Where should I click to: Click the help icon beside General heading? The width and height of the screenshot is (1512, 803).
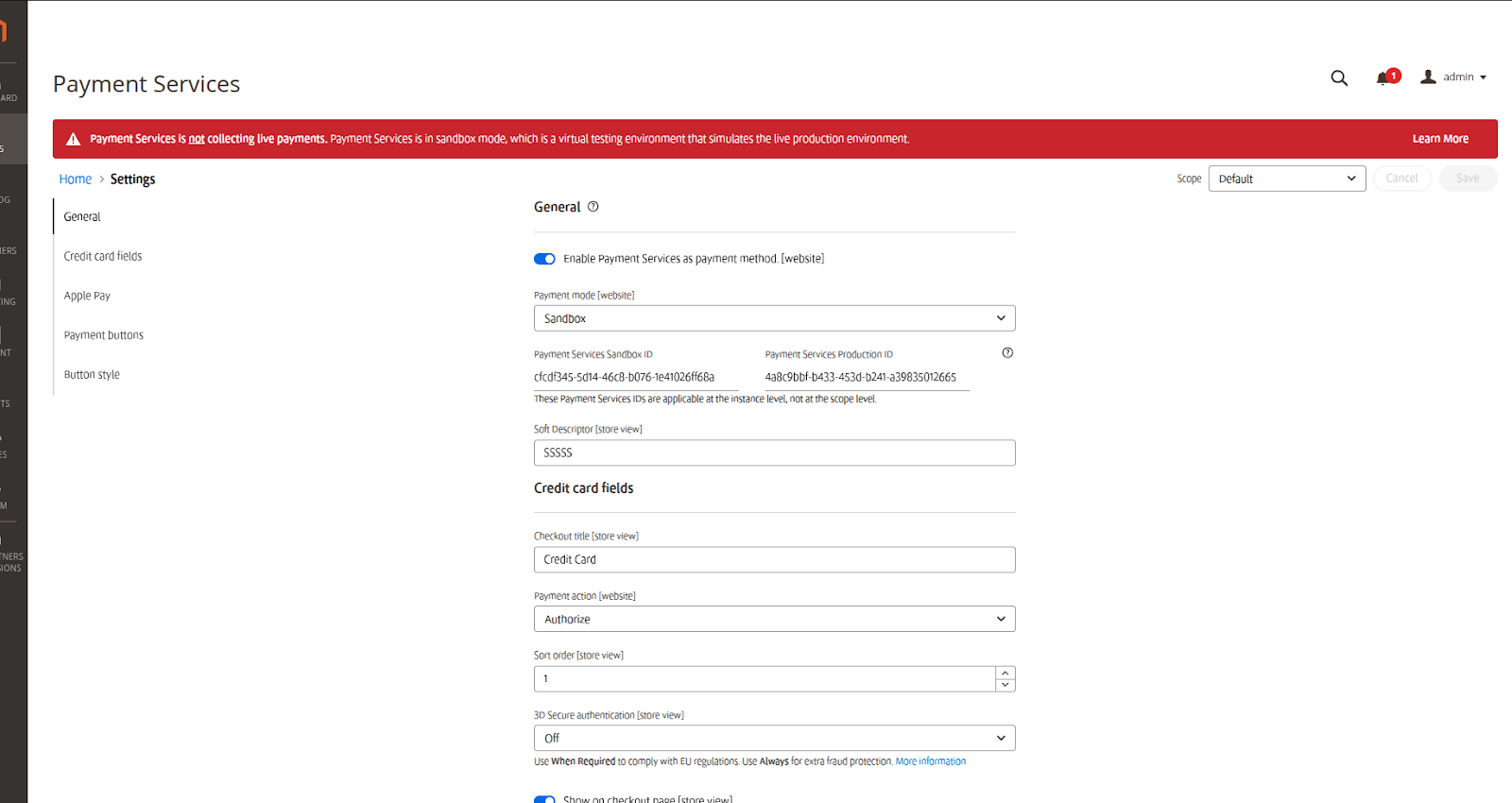tap(593, 207)
